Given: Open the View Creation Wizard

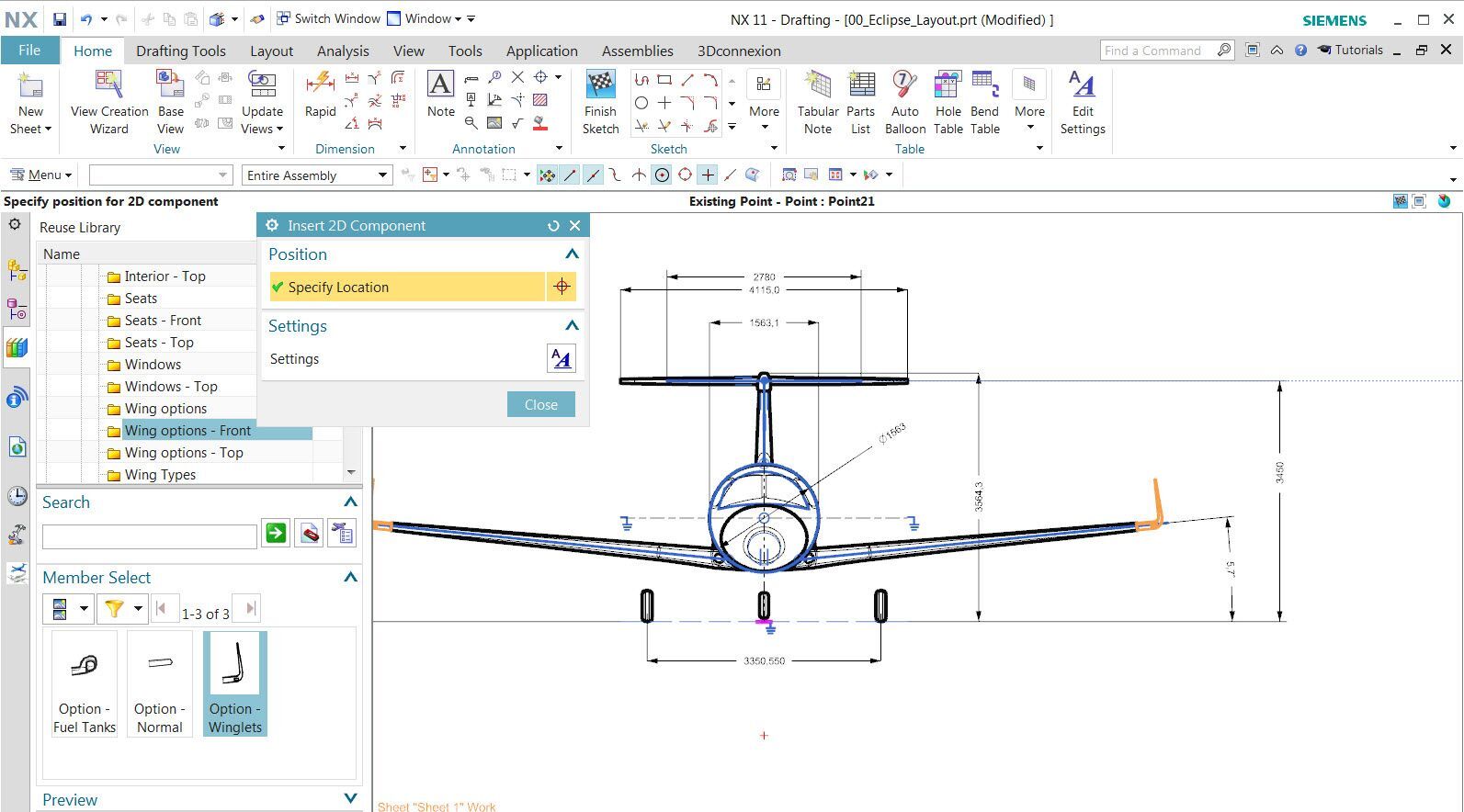Looking at the screenshot, I should click(x=108, y=103).
